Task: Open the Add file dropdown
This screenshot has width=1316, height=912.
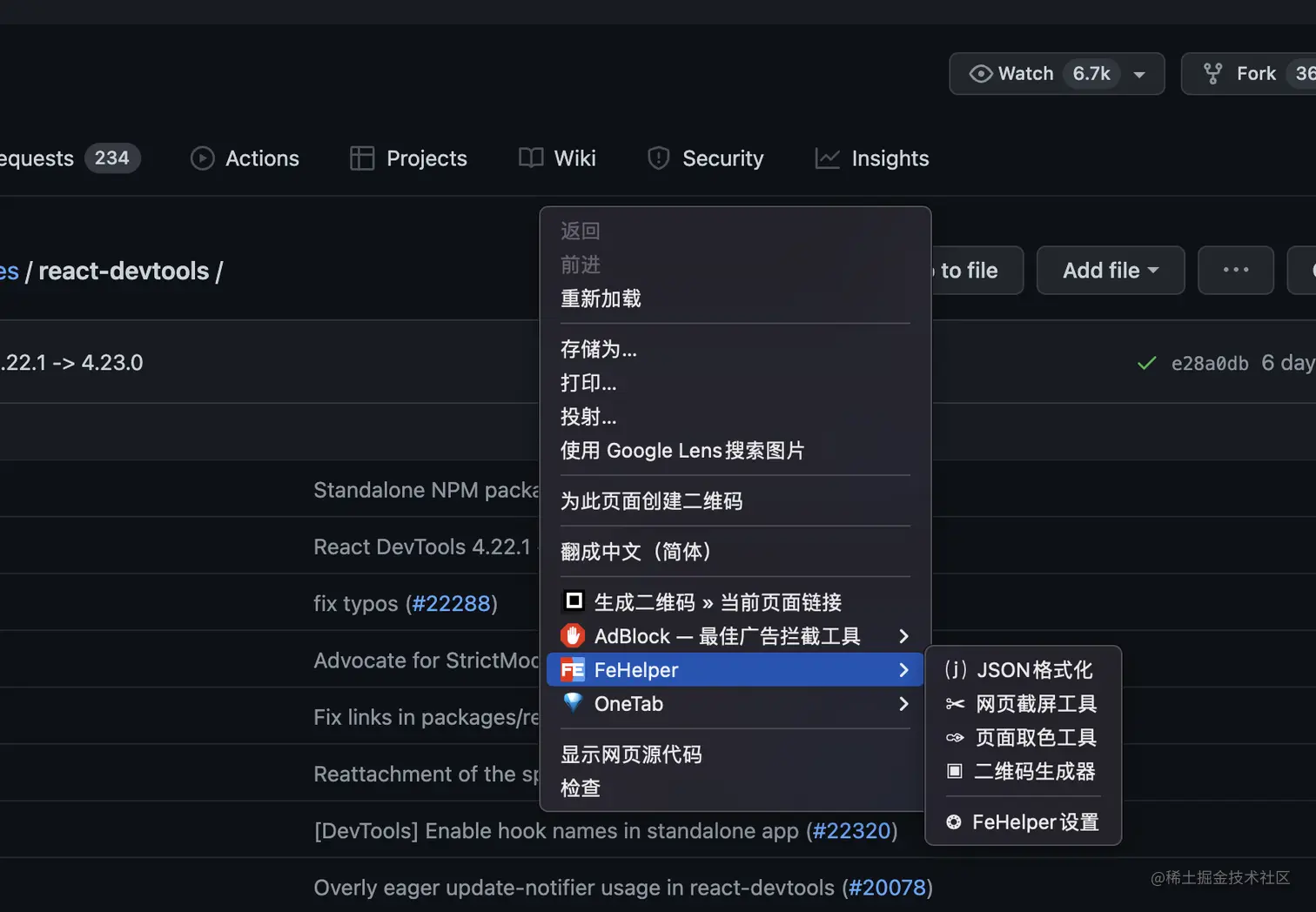Action: (1111, 271)
